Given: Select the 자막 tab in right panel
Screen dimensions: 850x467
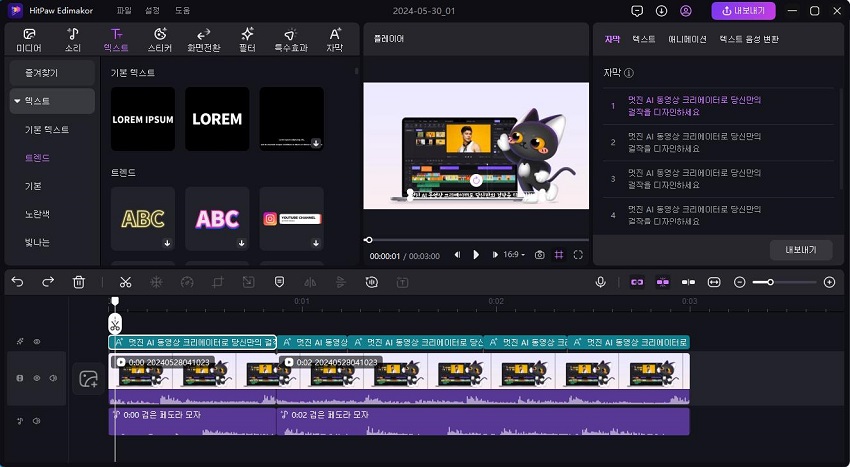Looking at the screenshot, I should pyautogui.click(x=612, y=39).
